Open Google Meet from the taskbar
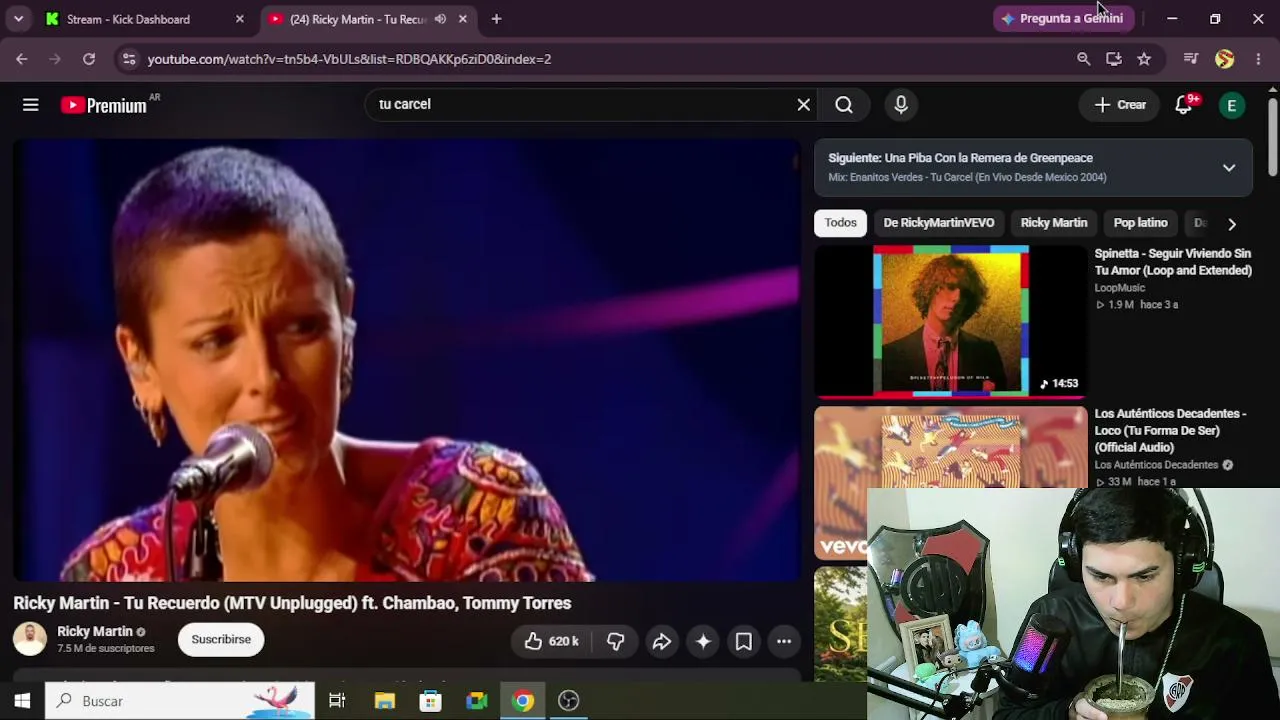Screen dimensions: 1280x720 (477, 701)
